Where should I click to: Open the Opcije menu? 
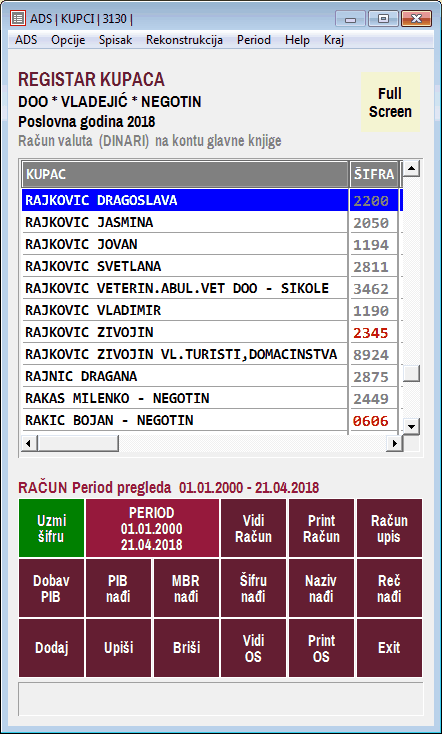coord(68,40)
